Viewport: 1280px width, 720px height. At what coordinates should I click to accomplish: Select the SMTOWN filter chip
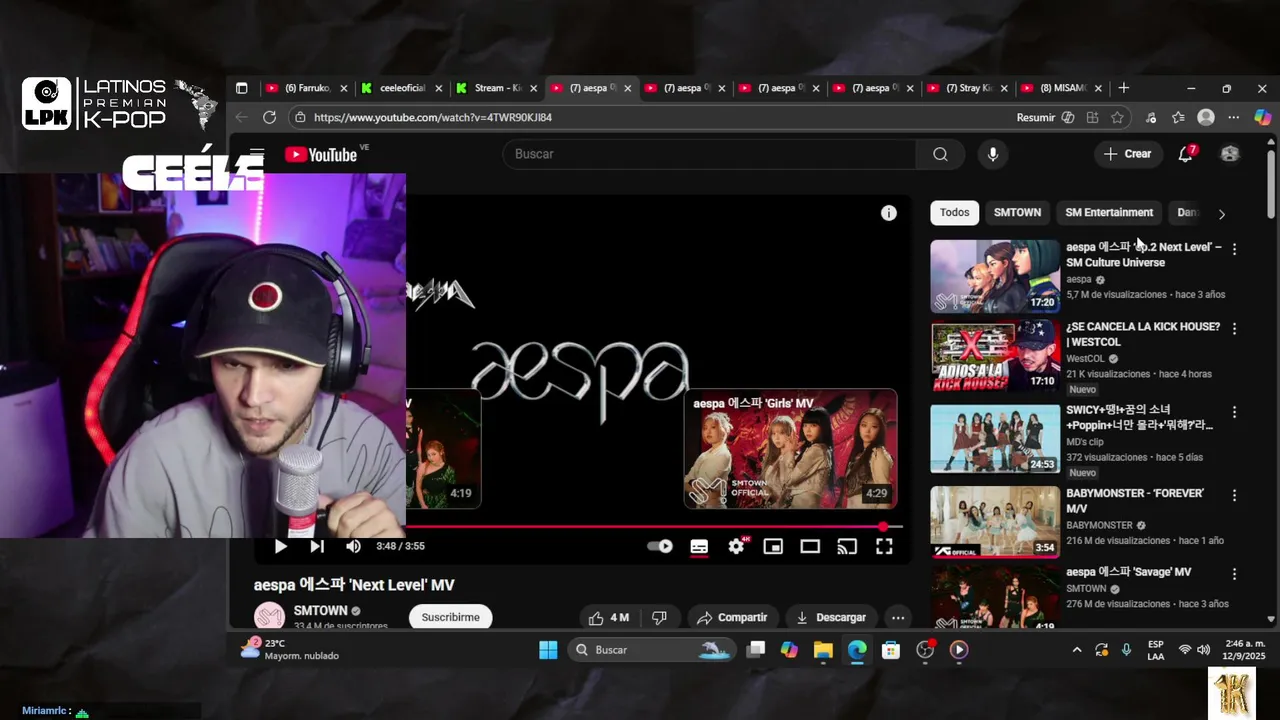pos(1017,213)
